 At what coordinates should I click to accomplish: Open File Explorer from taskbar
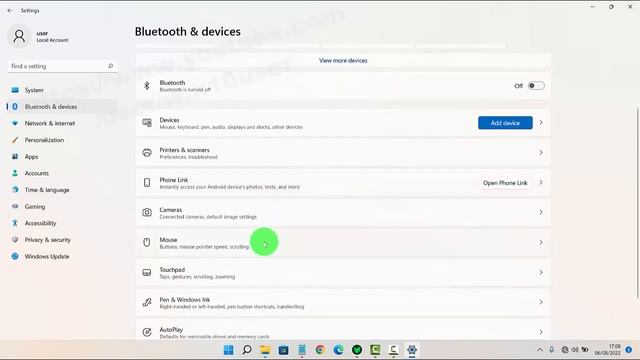coord(265,350)
